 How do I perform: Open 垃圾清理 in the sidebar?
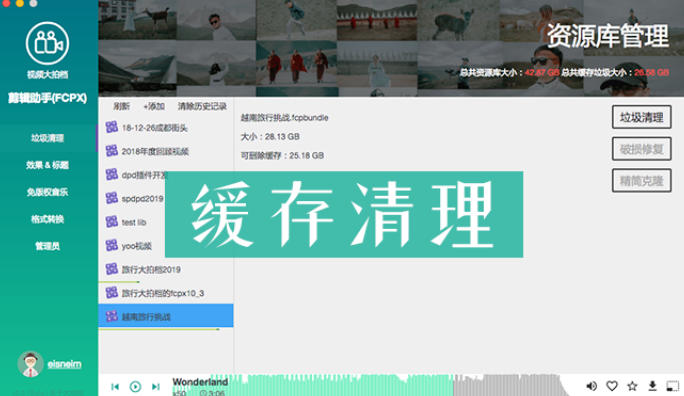point(47,138)
